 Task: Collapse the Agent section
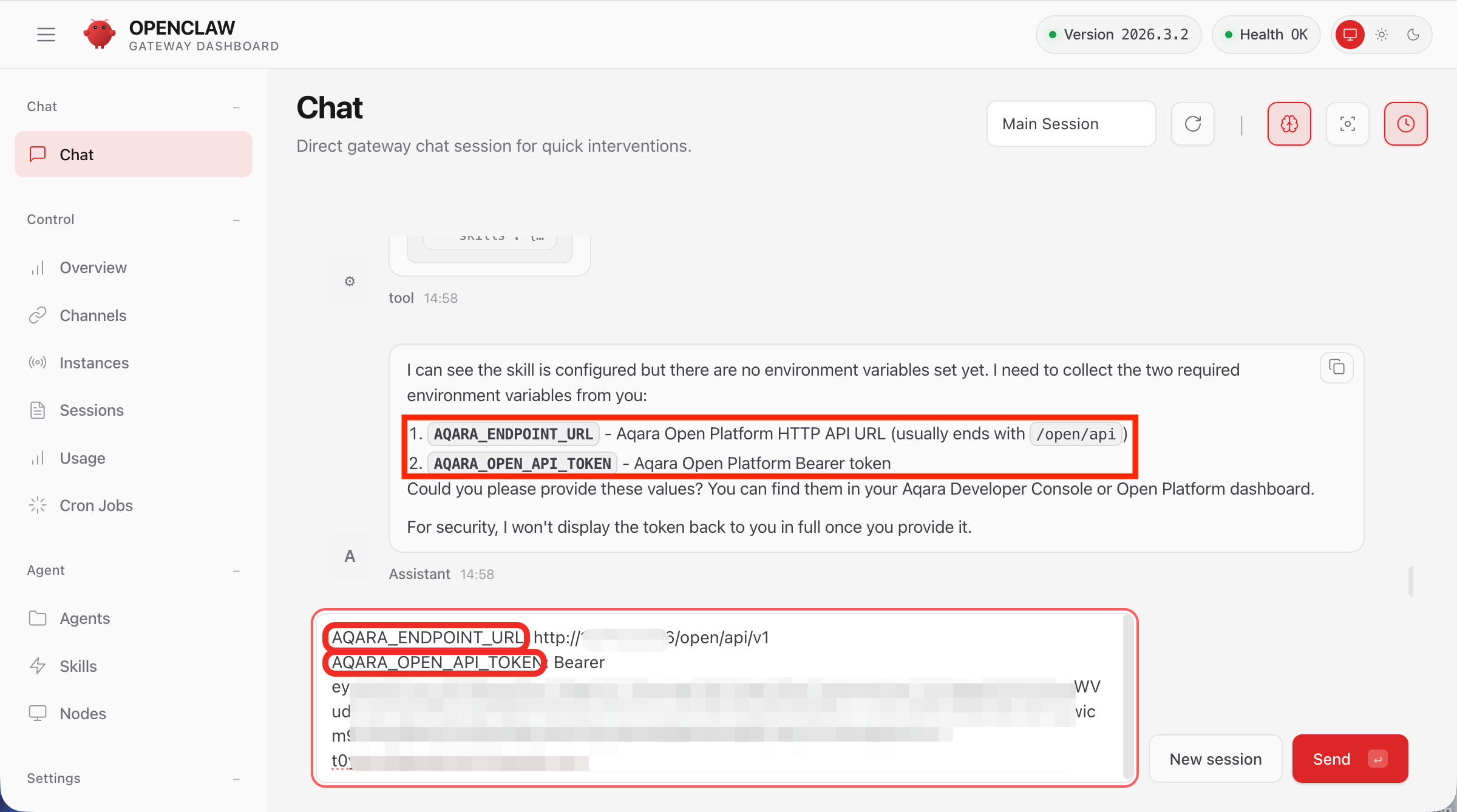[x=237, y=570]
